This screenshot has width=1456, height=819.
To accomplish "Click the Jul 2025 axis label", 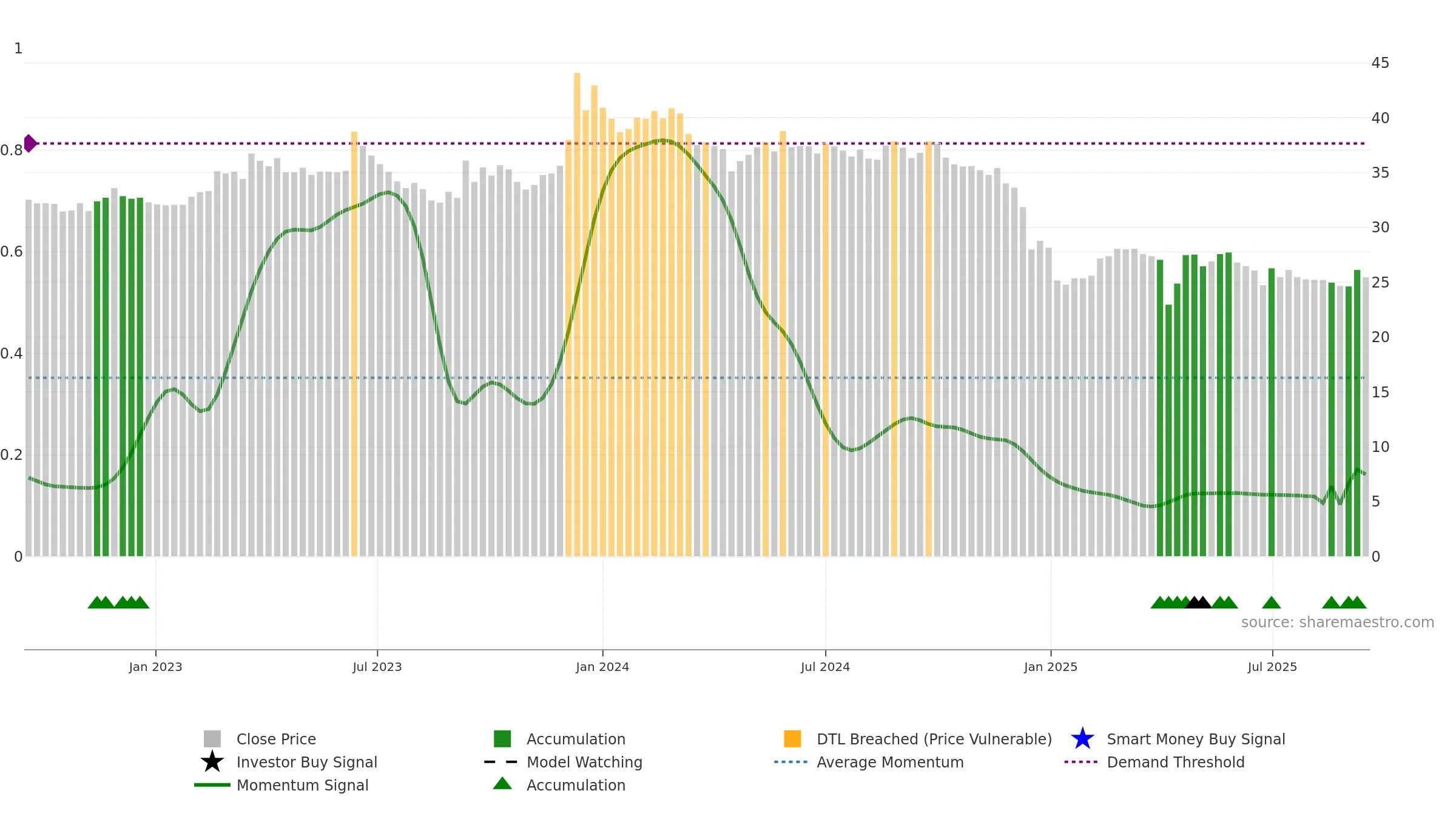I will click(1272, 667).
